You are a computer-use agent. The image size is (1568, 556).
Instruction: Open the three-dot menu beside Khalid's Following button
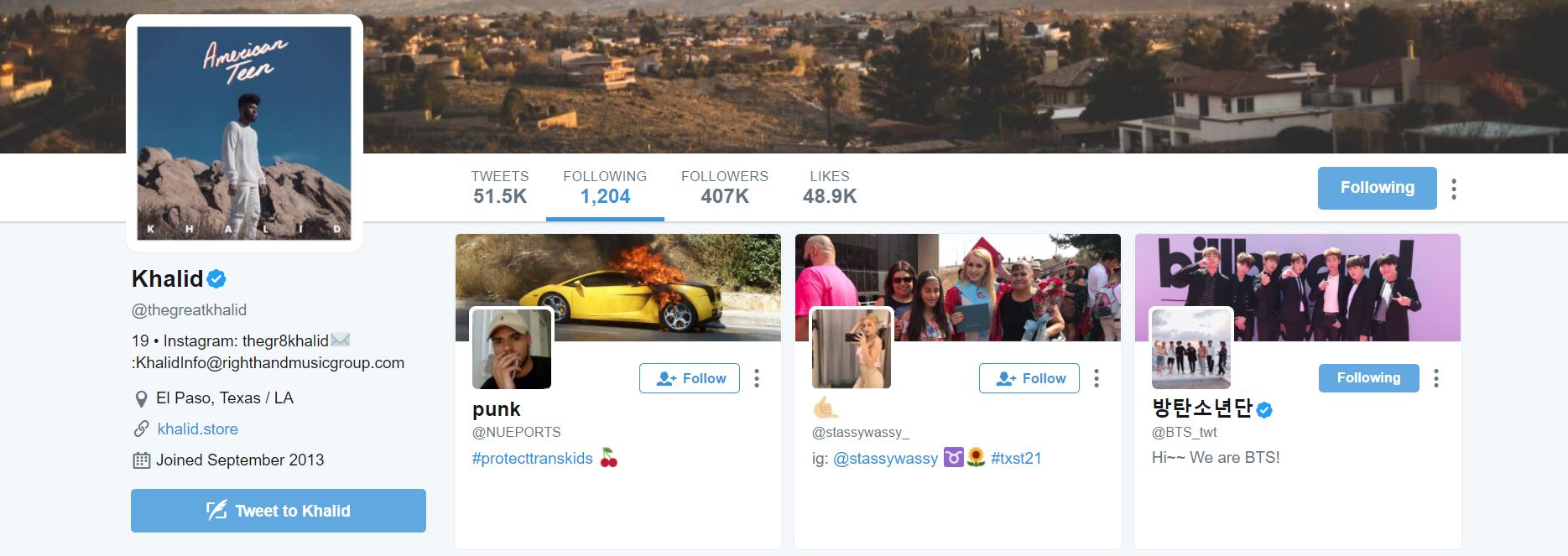(1454, 189)
